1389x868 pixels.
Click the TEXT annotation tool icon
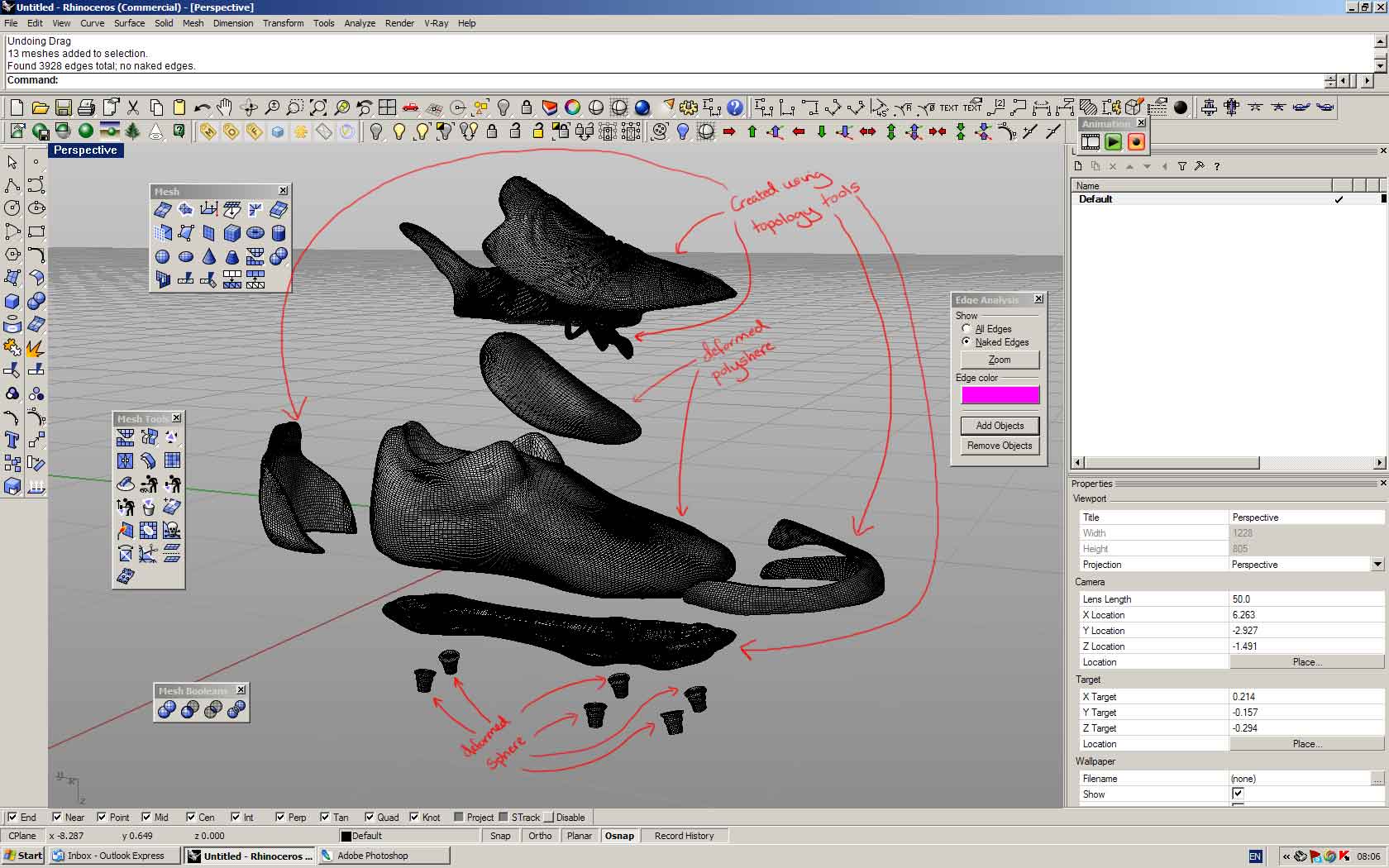click(x=949, y=107)
